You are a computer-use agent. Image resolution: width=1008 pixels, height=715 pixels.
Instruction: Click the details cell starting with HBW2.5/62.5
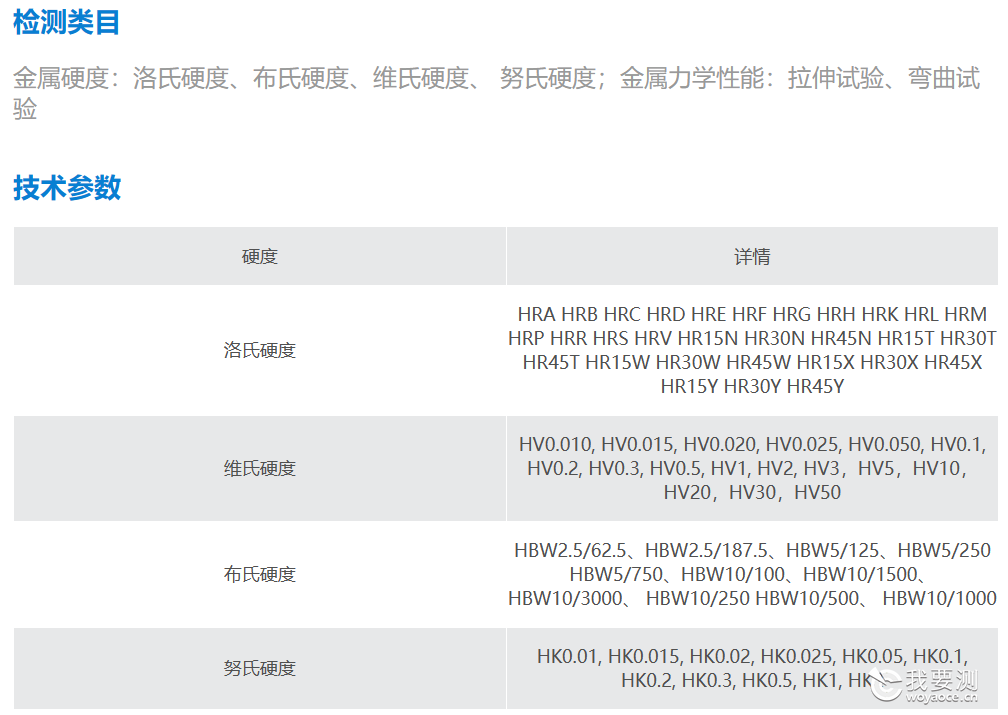pos(752,574)
